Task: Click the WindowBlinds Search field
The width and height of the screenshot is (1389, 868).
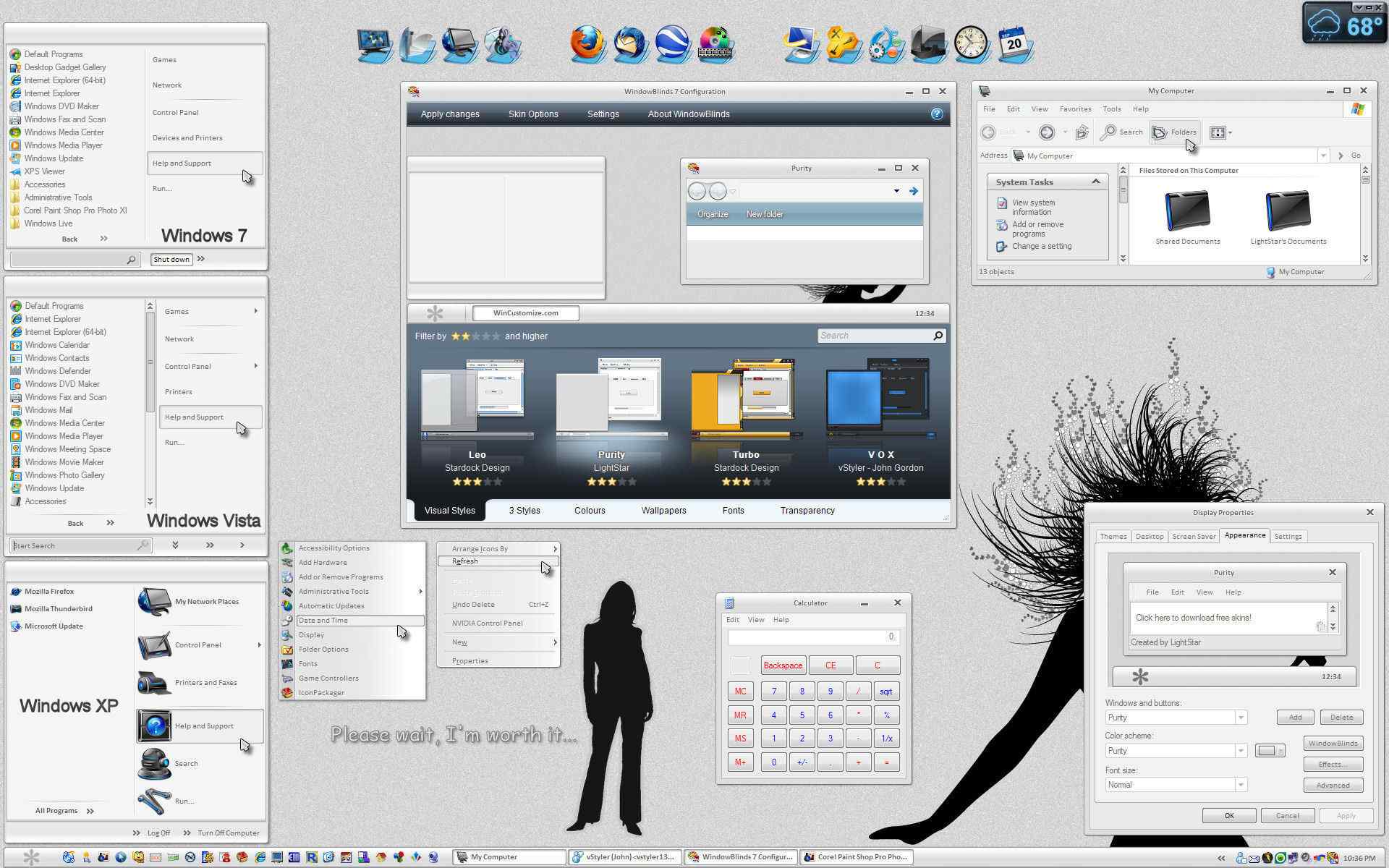Action: pyautogui.click(x=880, y=336)
